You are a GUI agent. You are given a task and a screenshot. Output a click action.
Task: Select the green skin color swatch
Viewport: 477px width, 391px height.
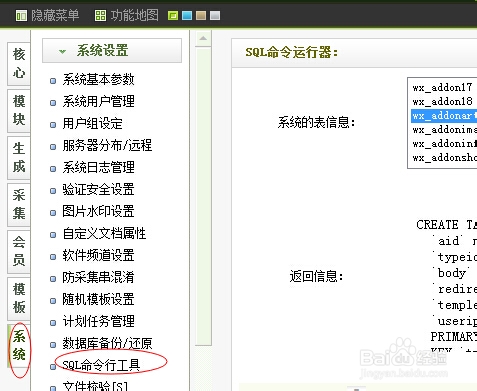(x=173, y=15)
